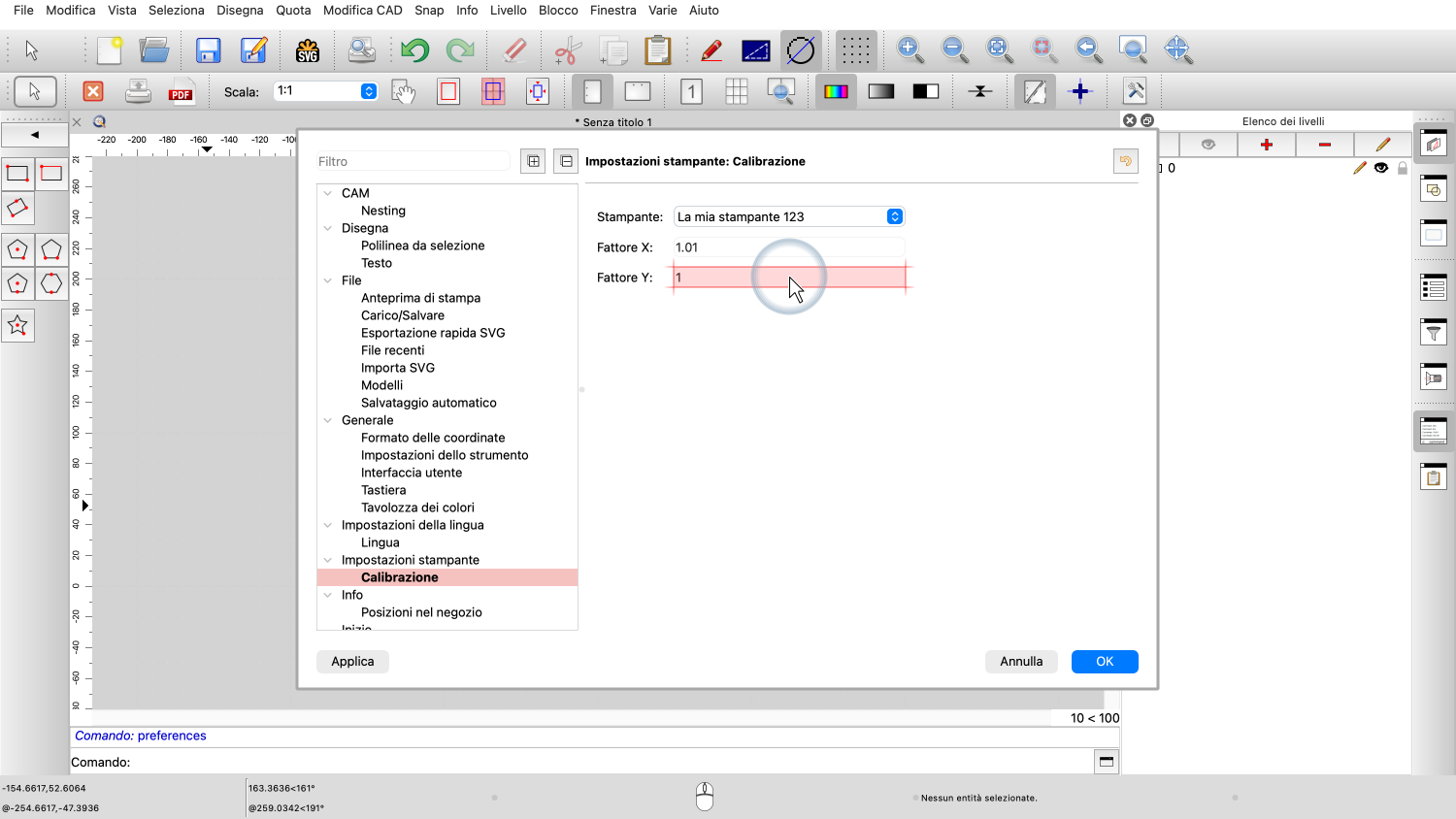Select the star shape tool
Screen dimensions: 1456x819
[x=17, y=326]
